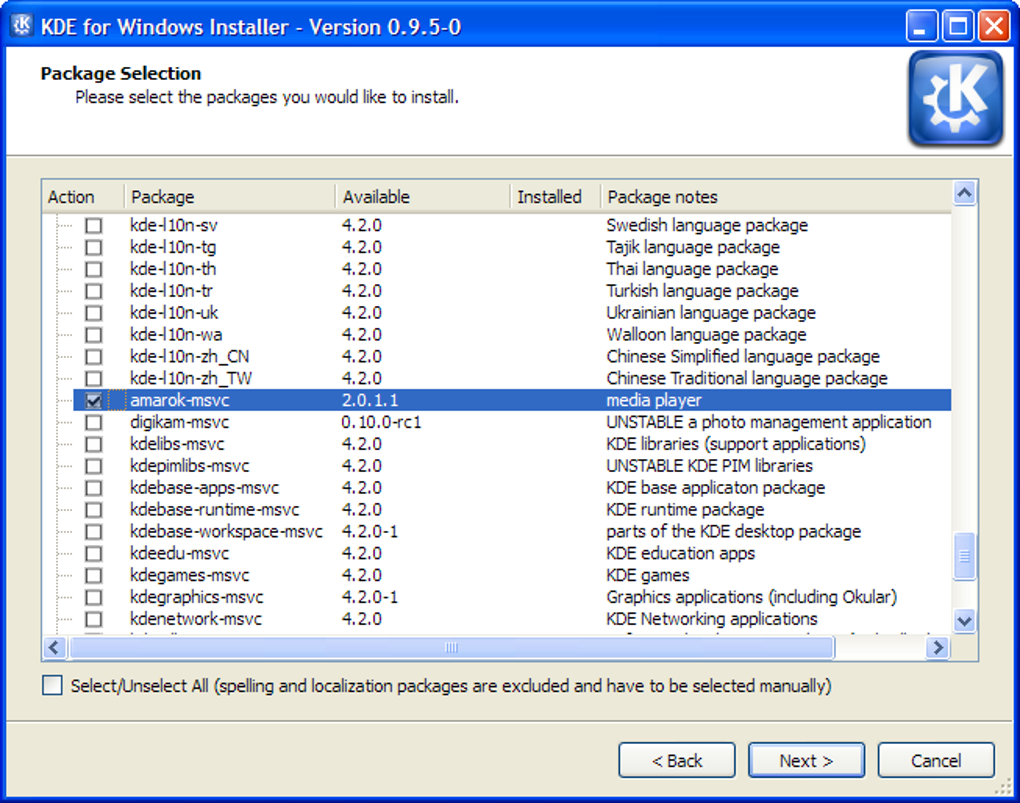Click the vertical scrollbar down arrow
This screenshot has width=1020, height=803.
pos(965,621)
